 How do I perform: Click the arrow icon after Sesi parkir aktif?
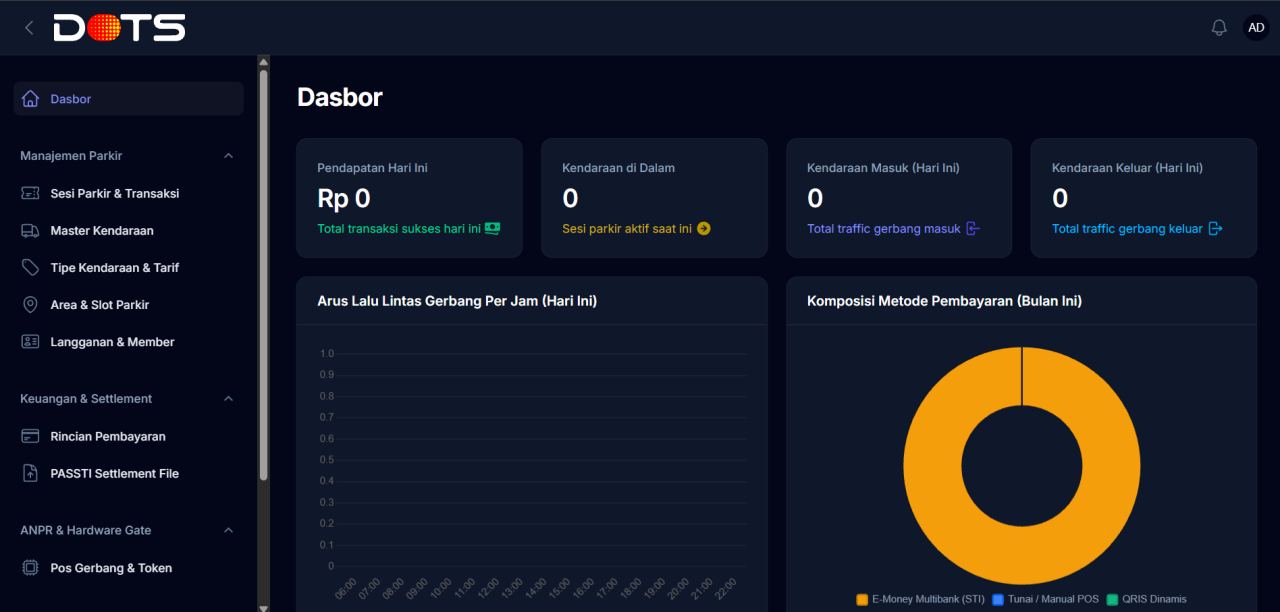(x=704, y=229)
